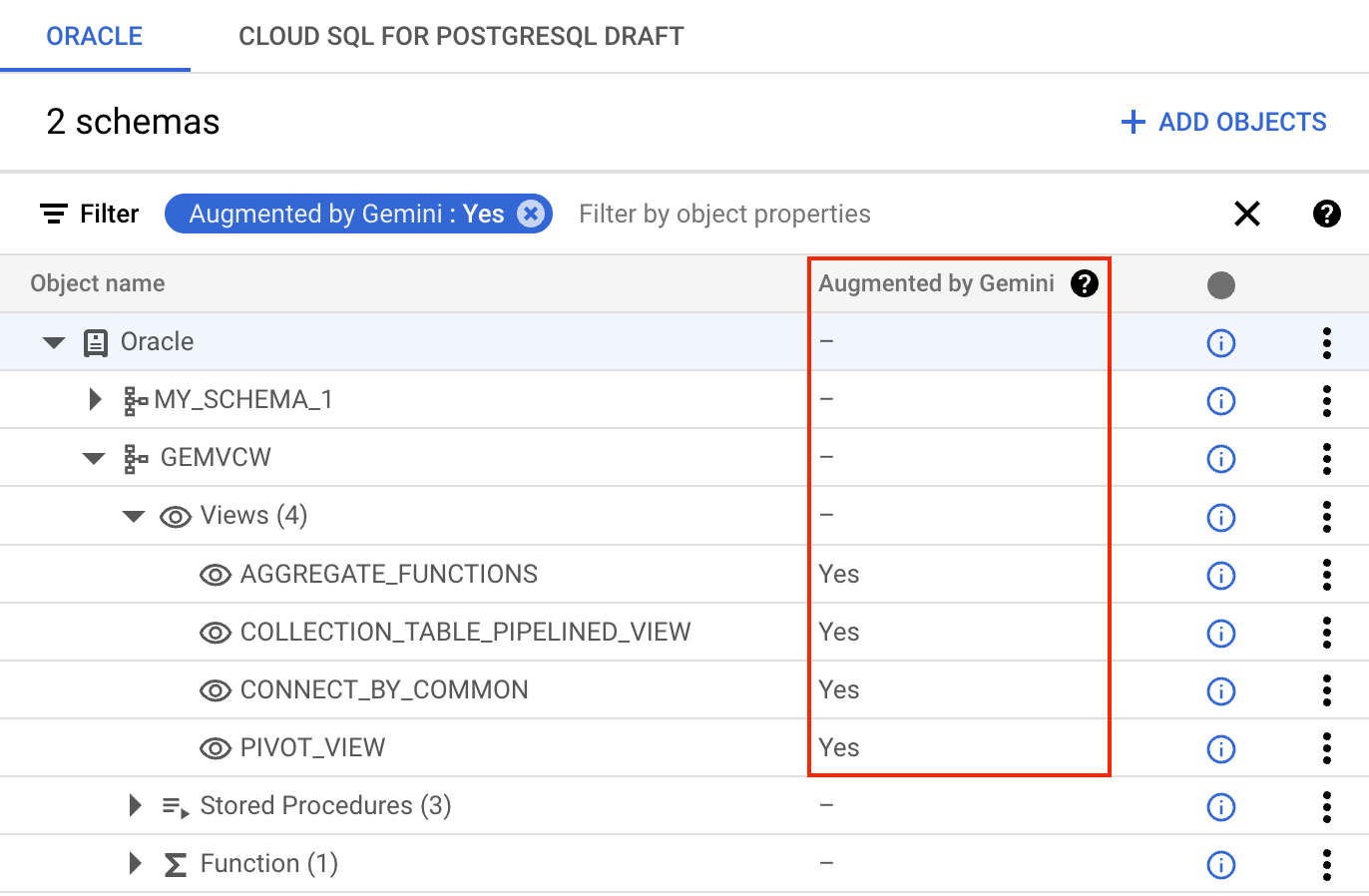
Task: Expand the MY_SCHEMA_1 schema
Action: pos(95,399)
